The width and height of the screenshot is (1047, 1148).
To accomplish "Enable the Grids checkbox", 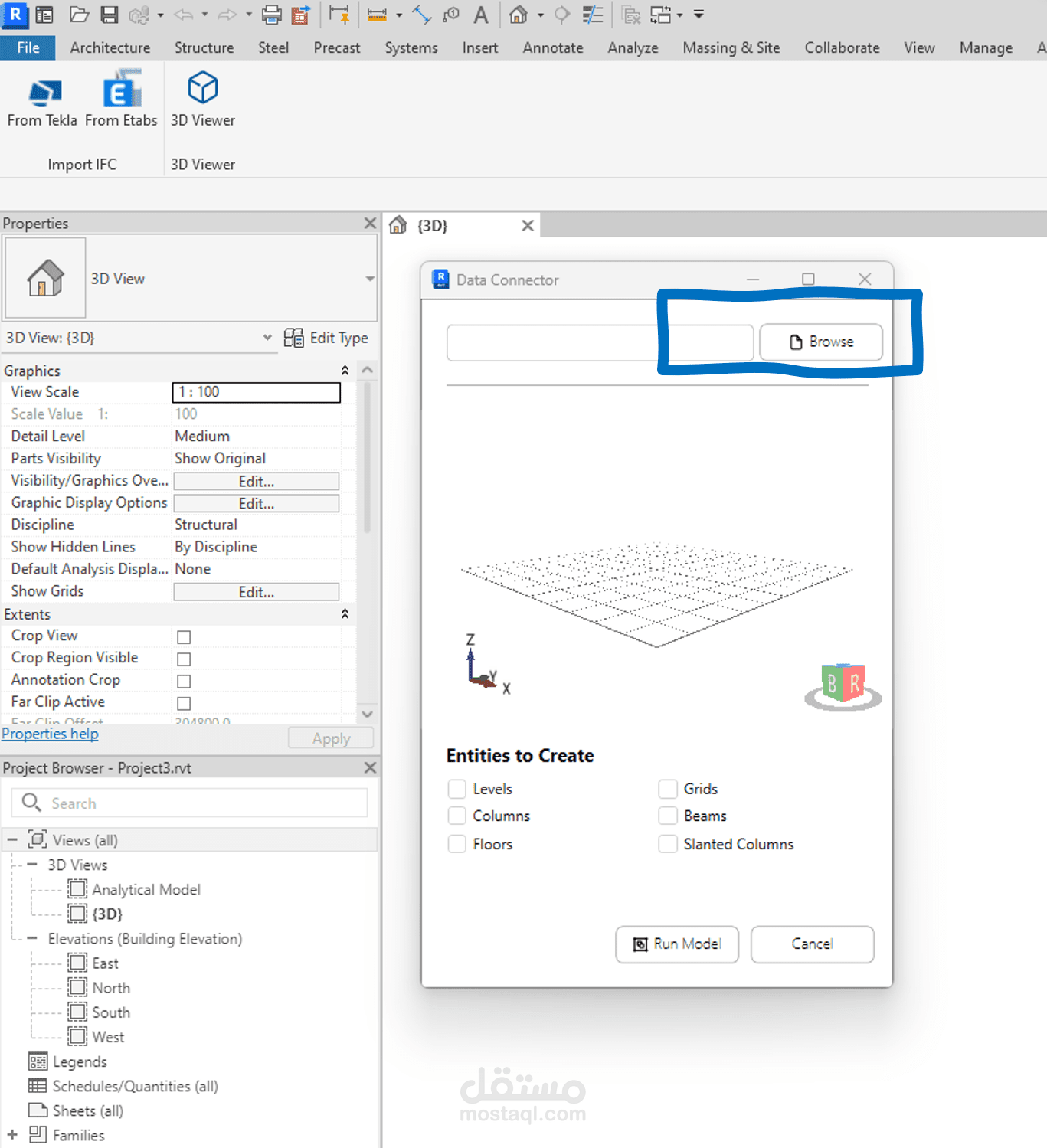I will [x=668, y=789].
